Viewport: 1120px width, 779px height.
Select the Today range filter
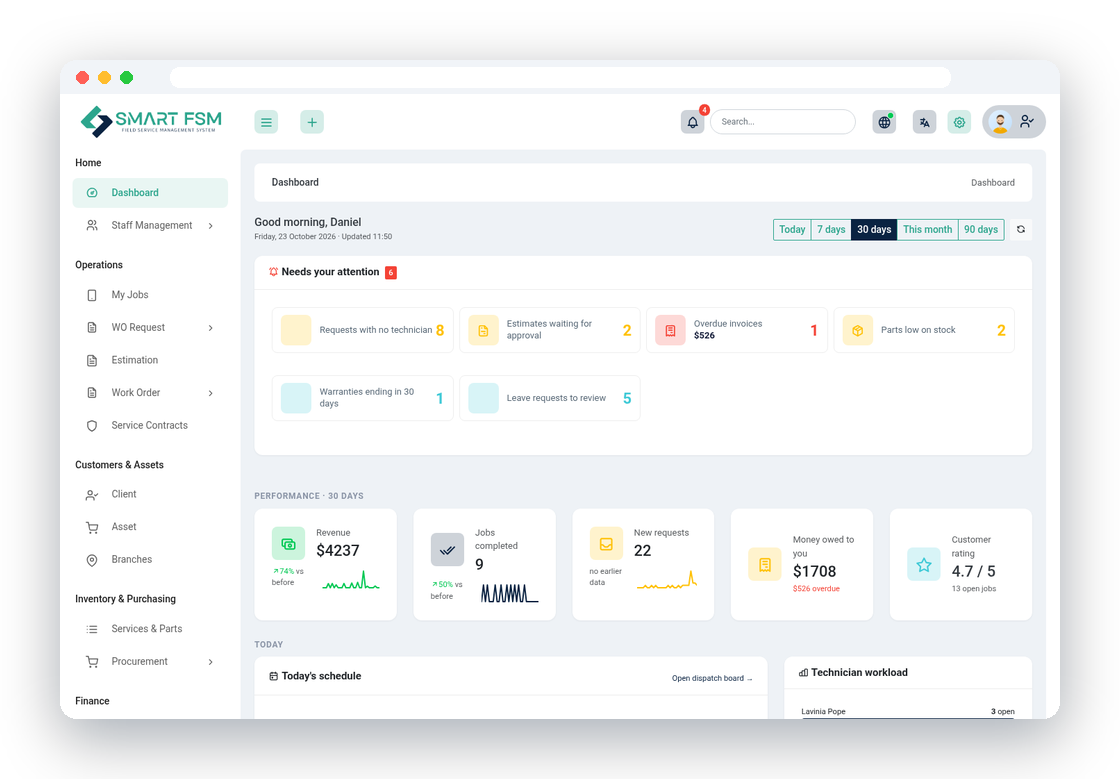tap(792, 229)
